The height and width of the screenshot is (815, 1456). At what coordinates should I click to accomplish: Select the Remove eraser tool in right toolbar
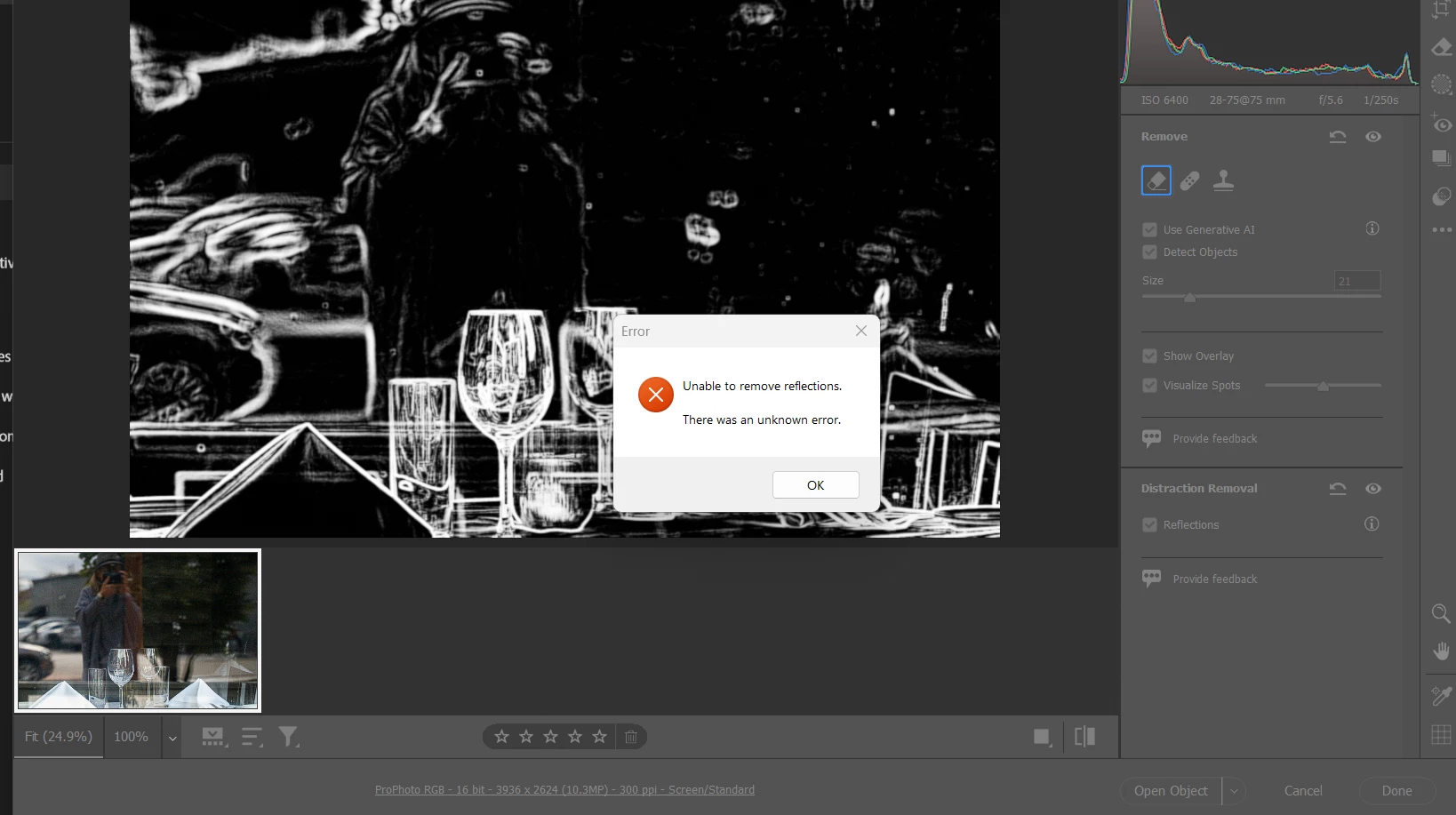1441,47
